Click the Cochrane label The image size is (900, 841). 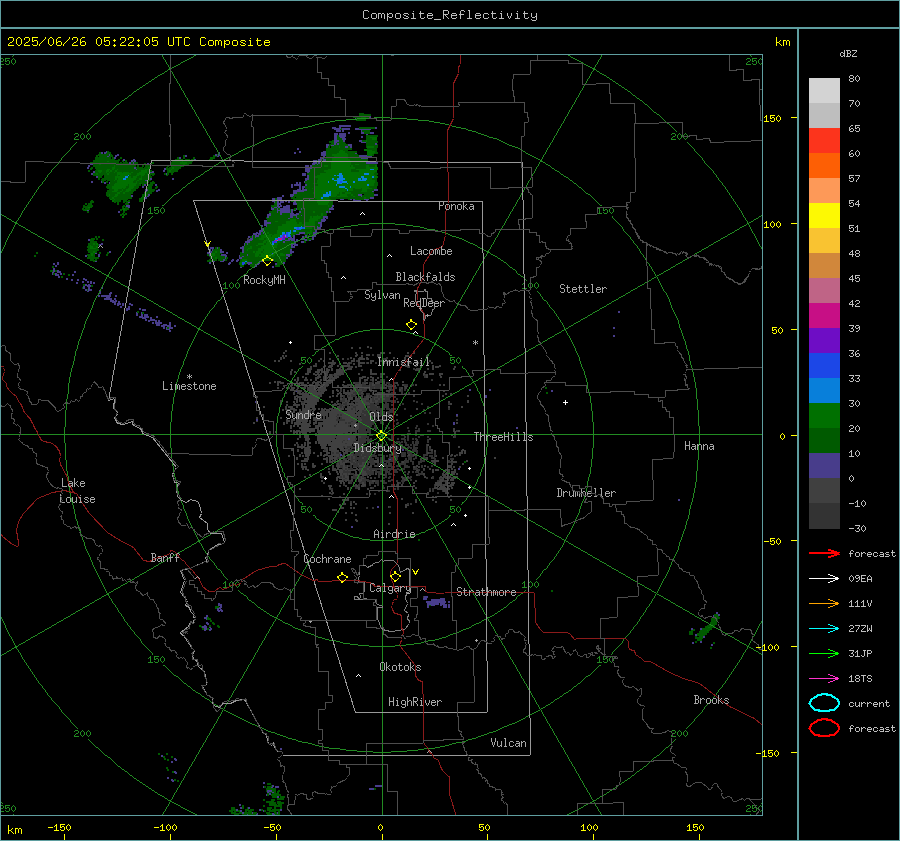tap(327, 559)
